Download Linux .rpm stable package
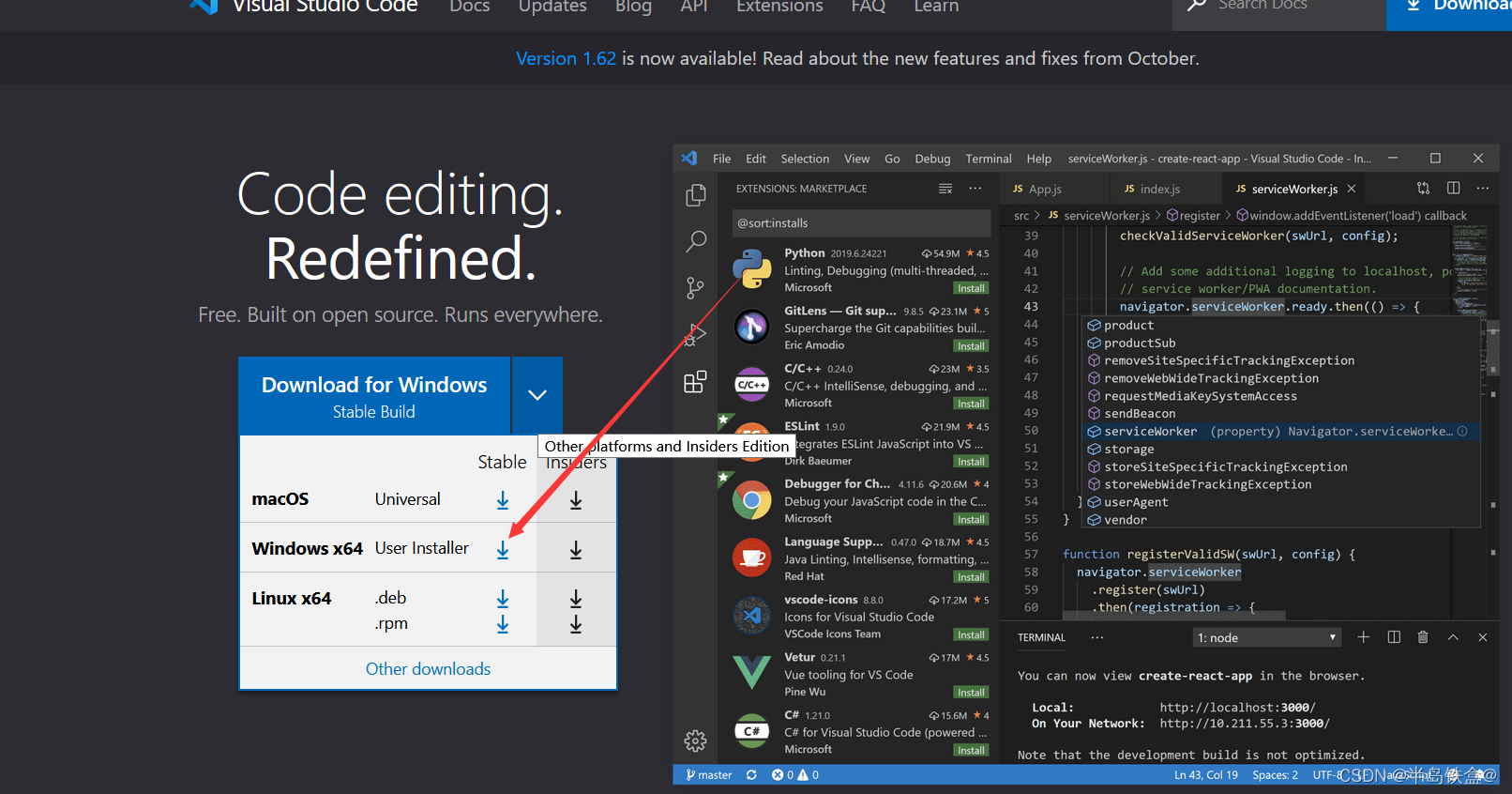Image resolution: width=1512 pixels, height=794 pixels. 503,624
